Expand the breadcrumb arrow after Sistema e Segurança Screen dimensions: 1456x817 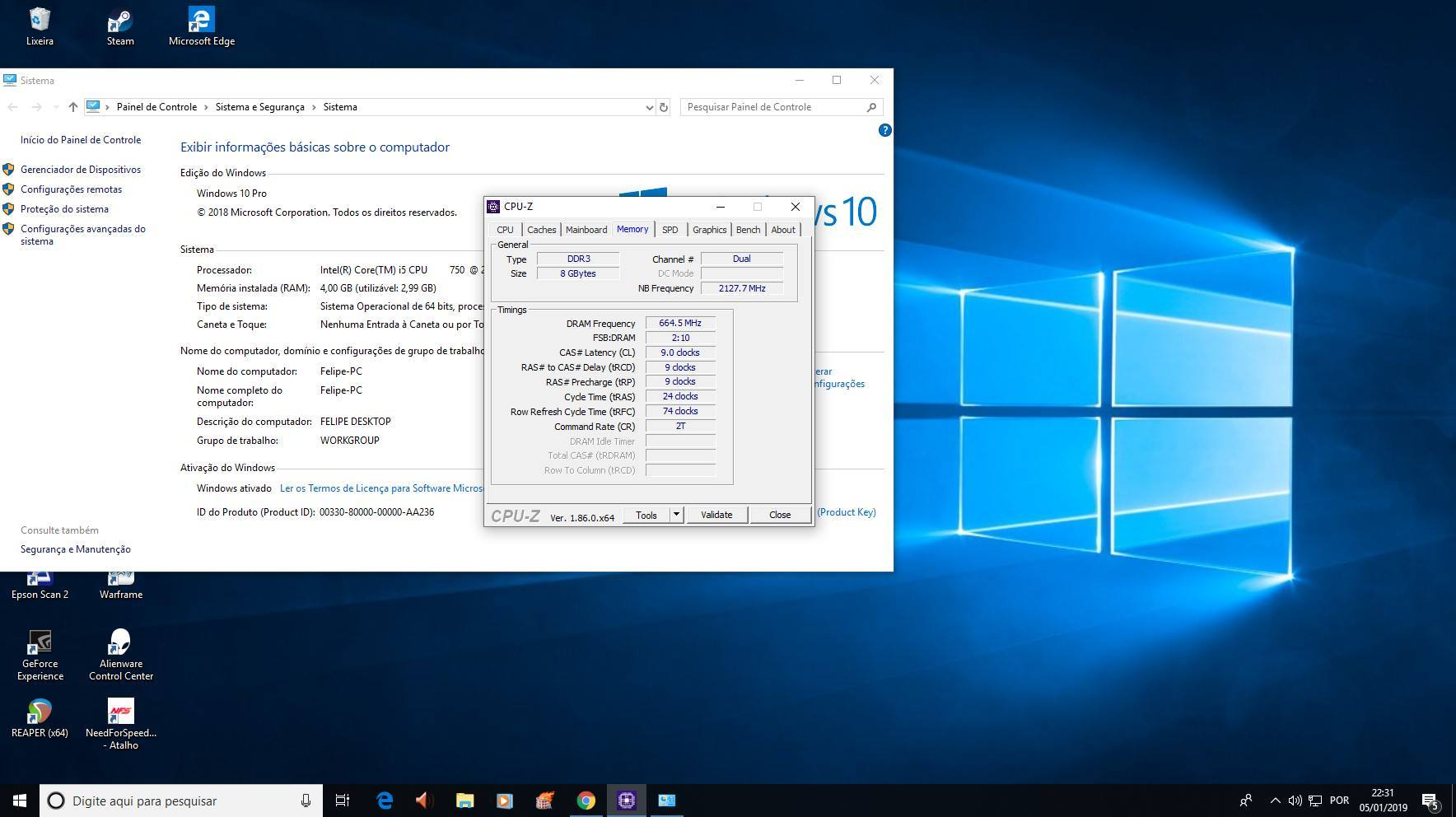[314, 107]
